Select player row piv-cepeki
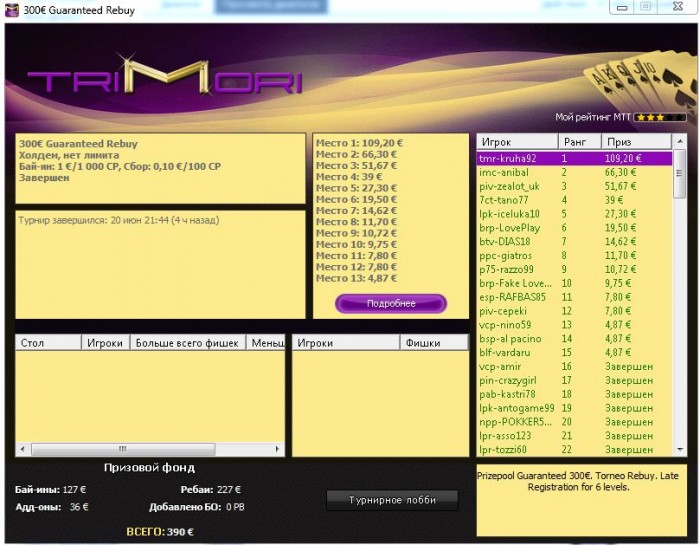Screen dimensions: 700x545 click(x=575, y=311)
